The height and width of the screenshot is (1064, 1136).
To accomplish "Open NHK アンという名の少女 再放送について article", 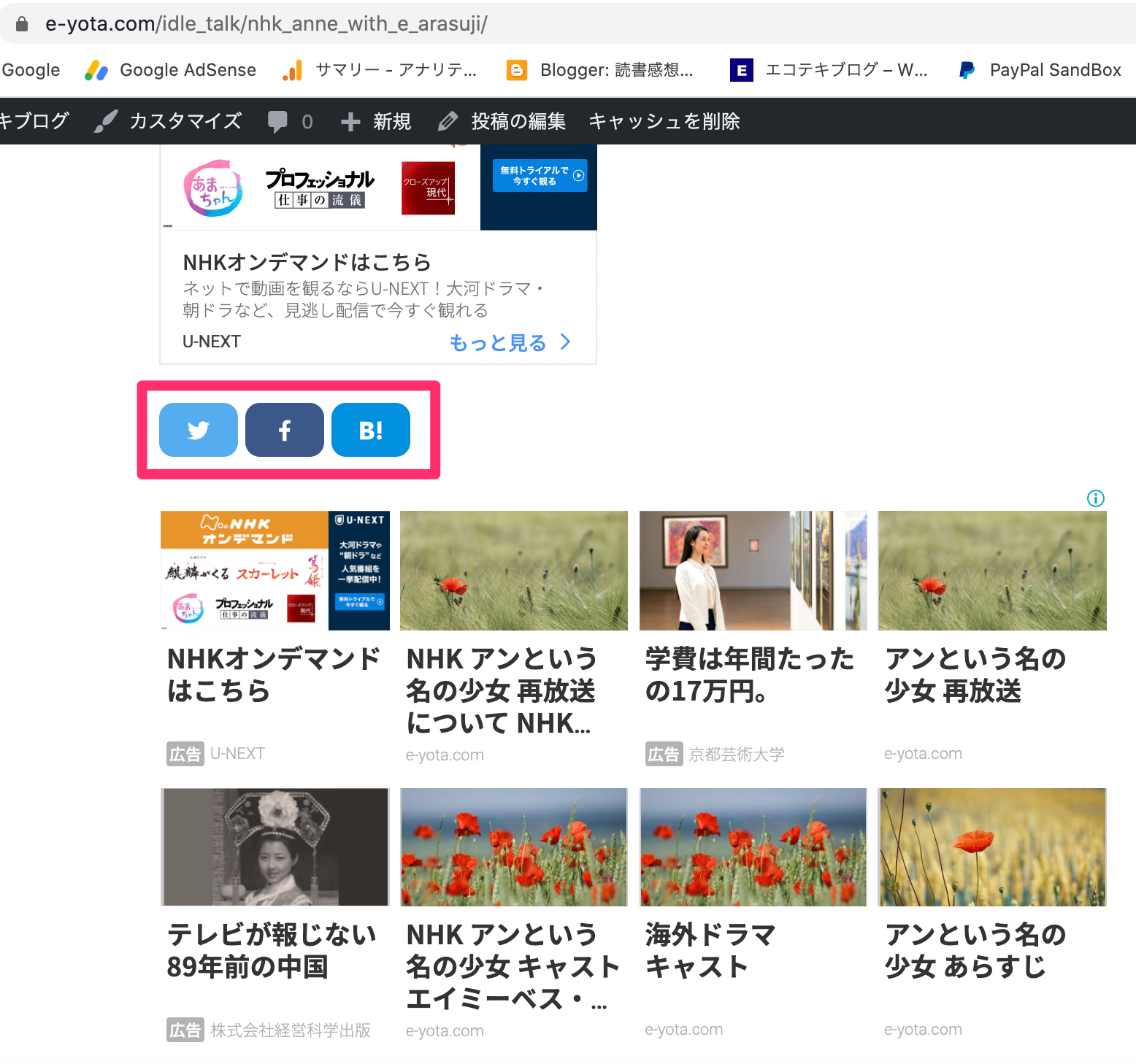I will [x=502, y=690].
